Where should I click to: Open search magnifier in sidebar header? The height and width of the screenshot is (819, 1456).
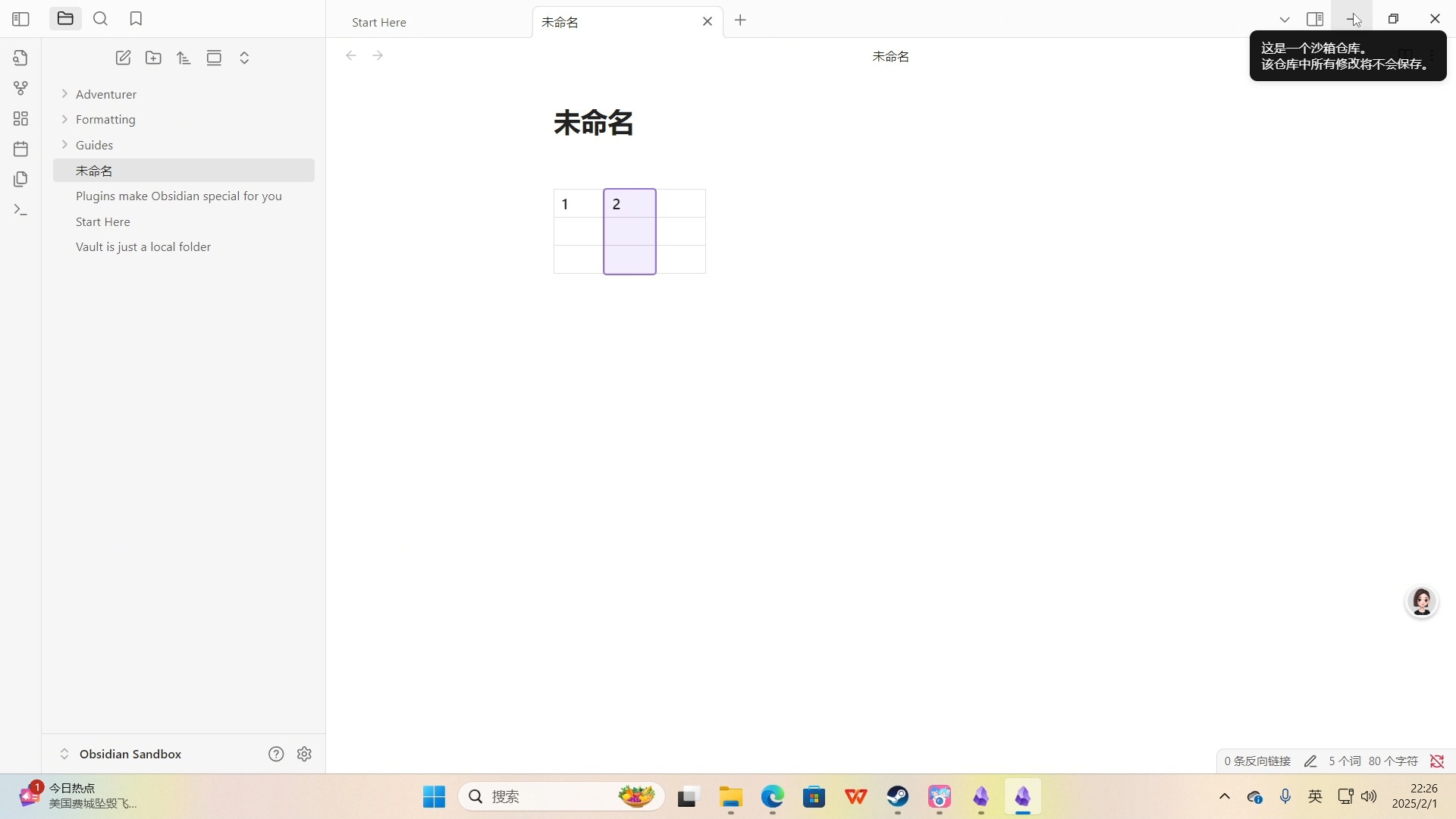tap(100, 19)
